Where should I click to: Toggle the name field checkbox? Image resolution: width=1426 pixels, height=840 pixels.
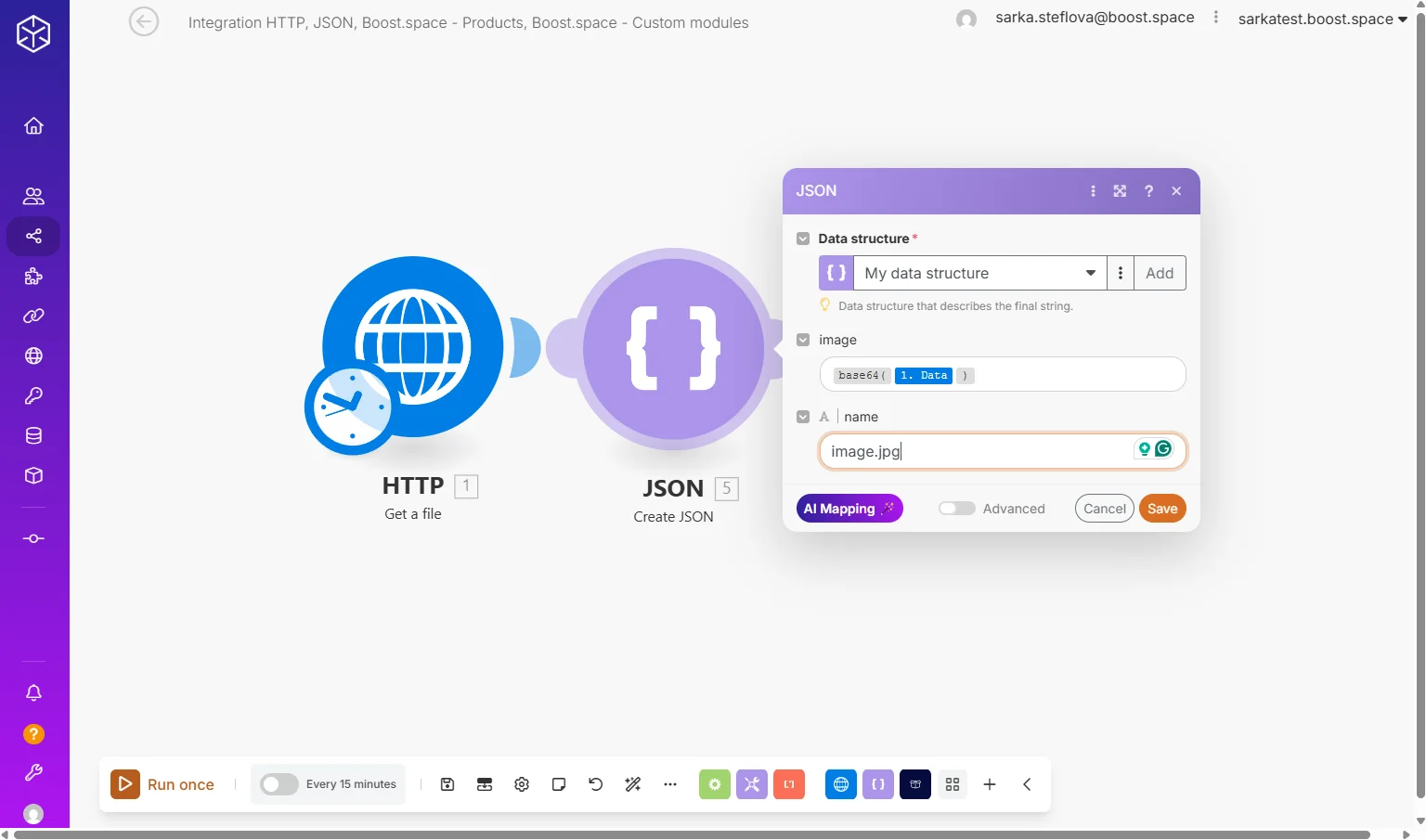tap(803, 417)
